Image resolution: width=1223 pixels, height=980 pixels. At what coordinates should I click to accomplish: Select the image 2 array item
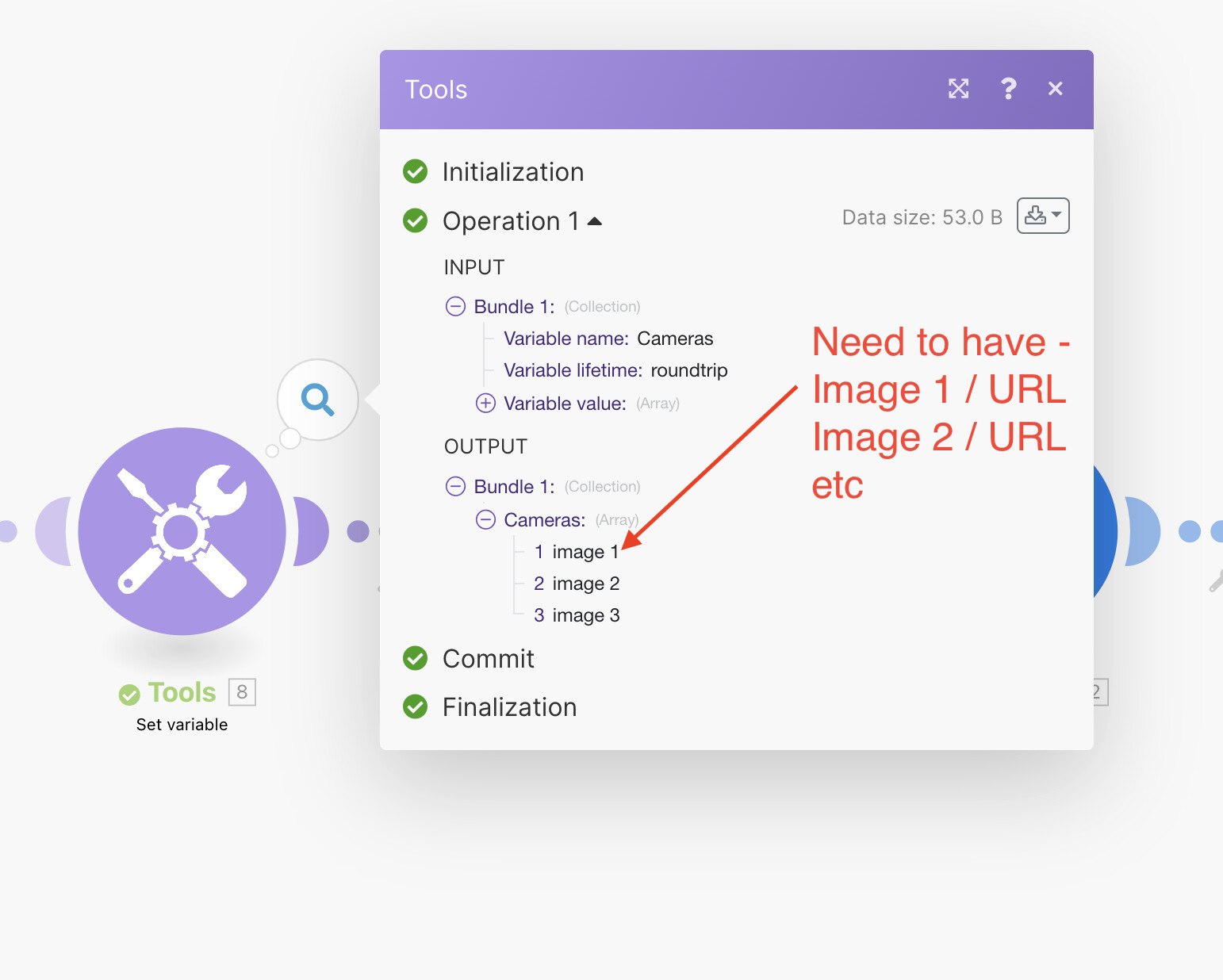pos(577,584)
